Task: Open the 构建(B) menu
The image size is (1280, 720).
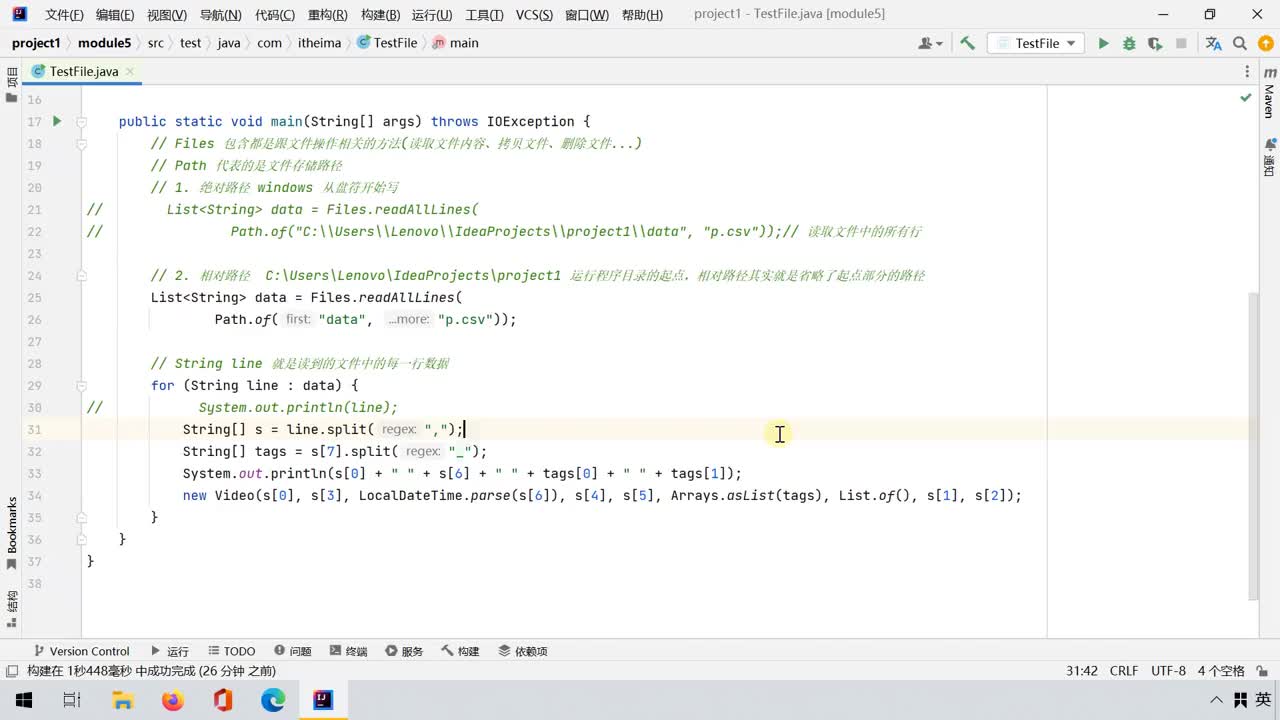Action: (380, 14)
